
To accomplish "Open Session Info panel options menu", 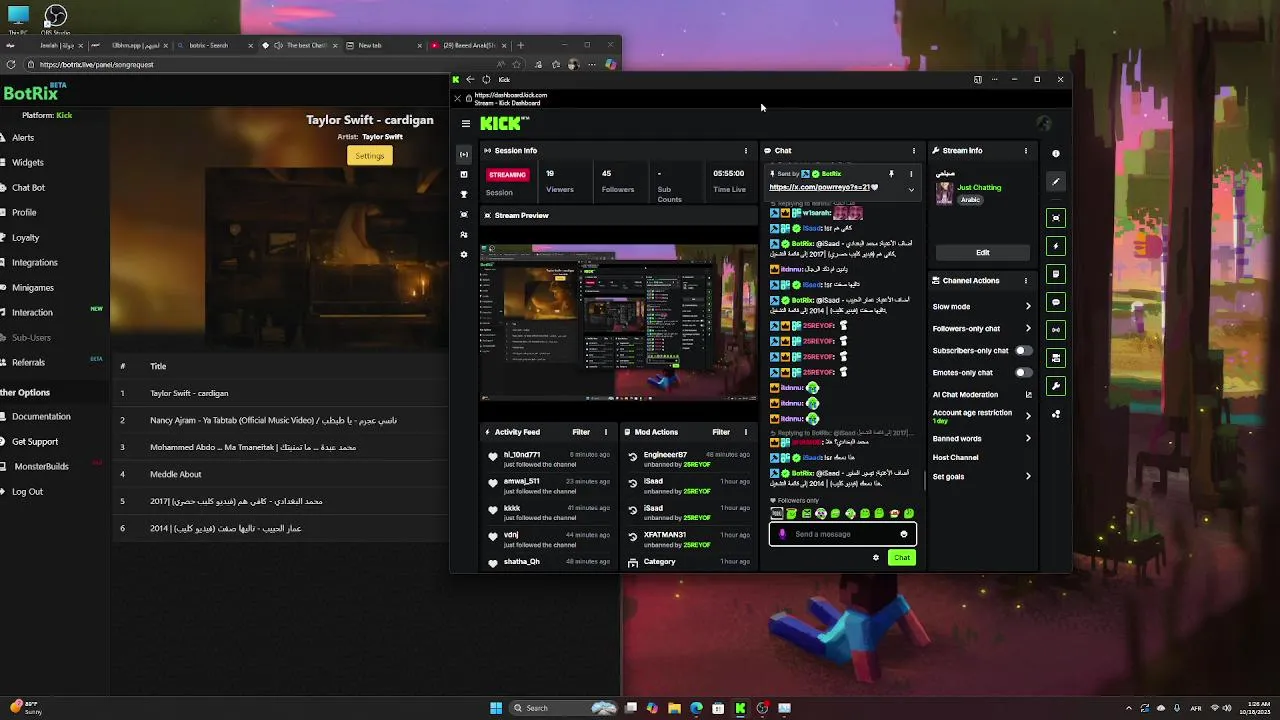I will (745, 151).
